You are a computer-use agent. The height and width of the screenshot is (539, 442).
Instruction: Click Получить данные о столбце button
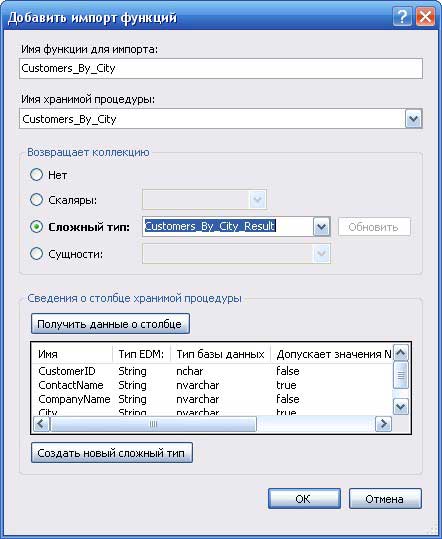pos(110,324)
